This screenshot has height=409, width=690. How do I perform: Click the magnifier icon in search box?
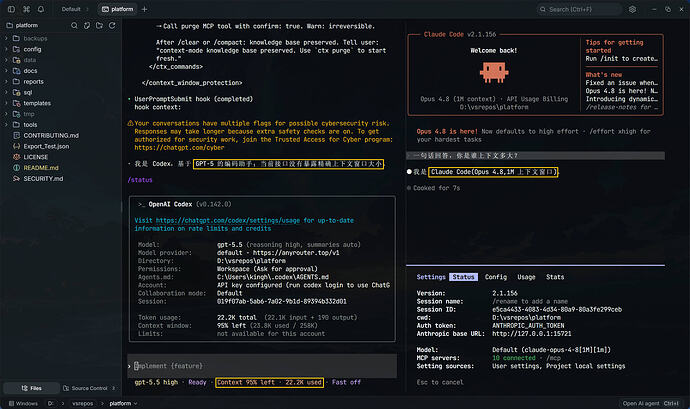coord(543,9)
